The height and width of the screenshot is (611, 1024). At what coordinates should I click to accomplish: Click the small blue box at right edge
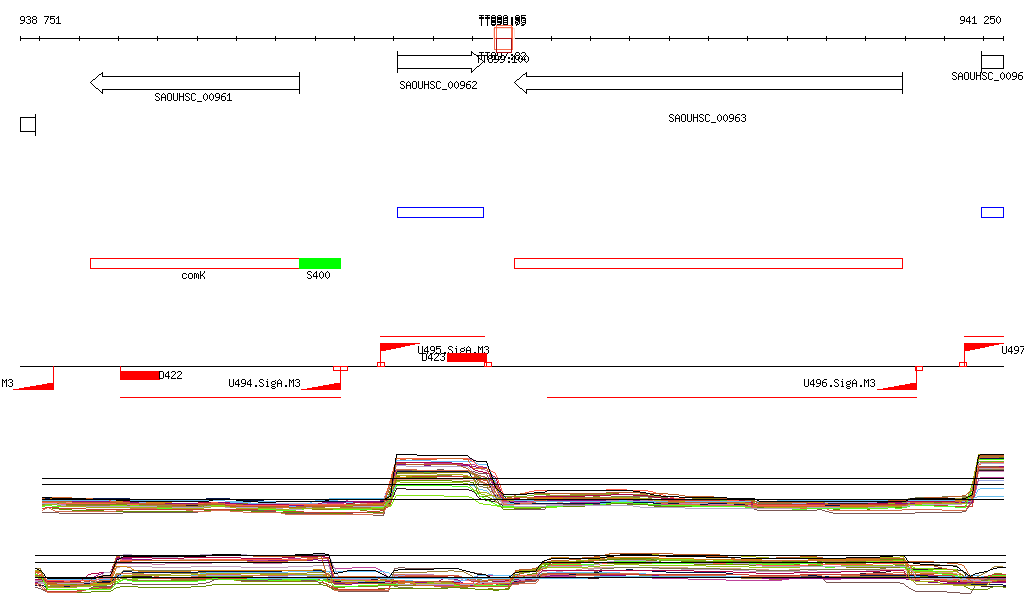click(x=993, y=212)
